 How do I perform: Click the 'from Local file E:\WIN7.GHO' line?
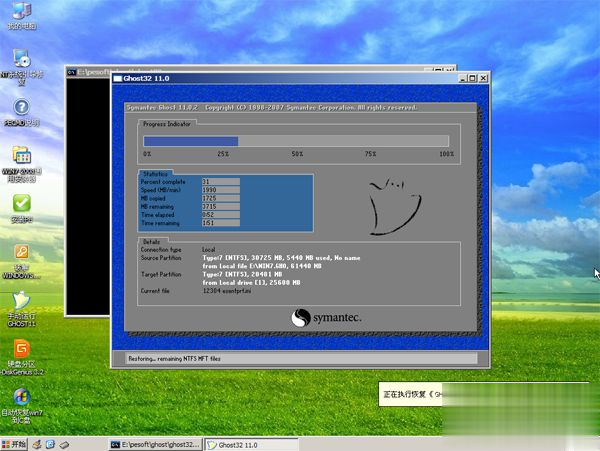pos(262,266)
